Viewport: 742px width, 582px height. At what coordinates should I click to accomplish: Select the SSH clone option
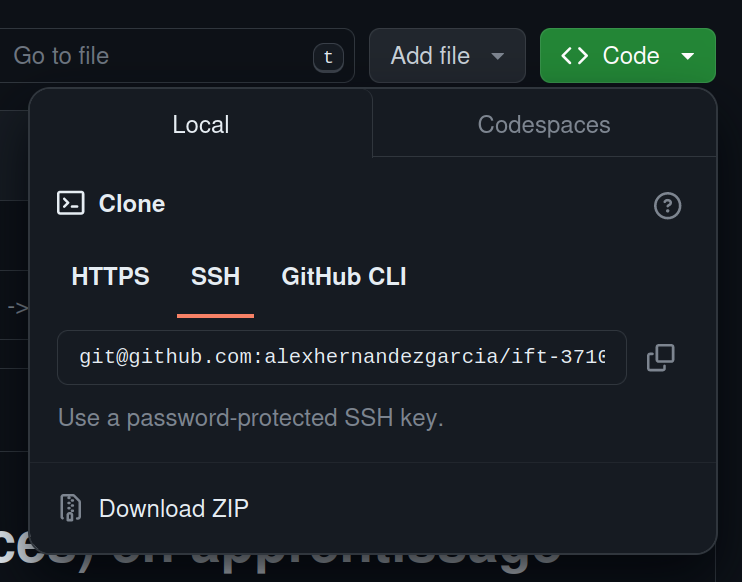click(215, 277)
